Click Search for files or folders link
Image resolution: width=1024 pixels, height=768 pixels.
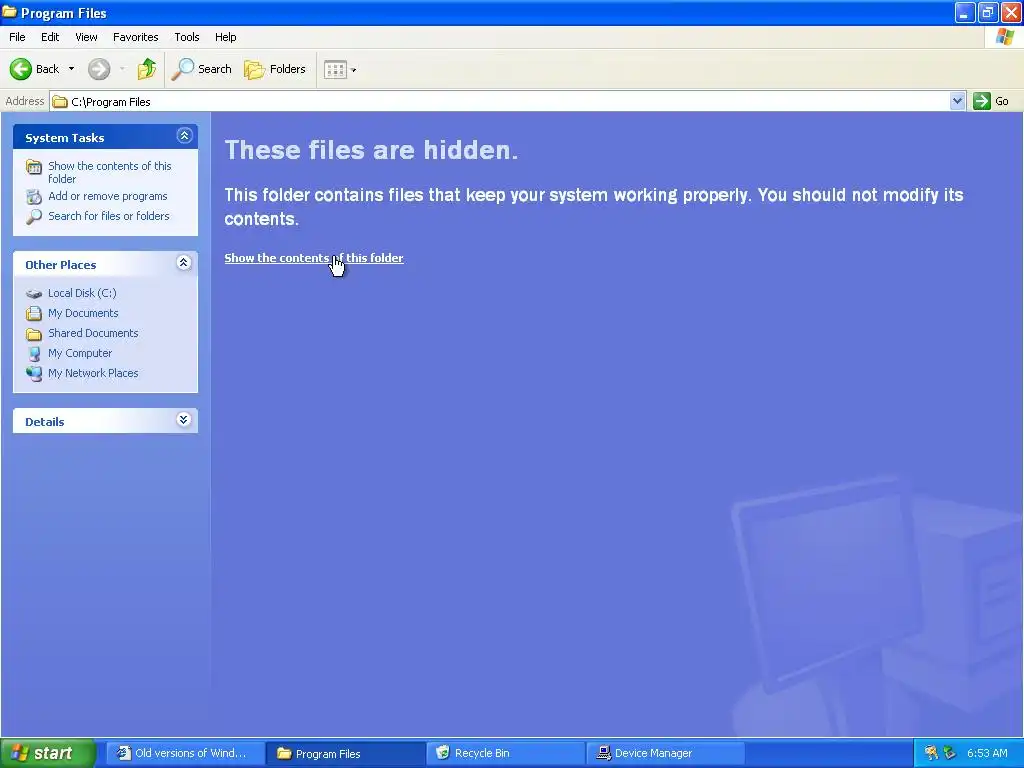(108, 216)
